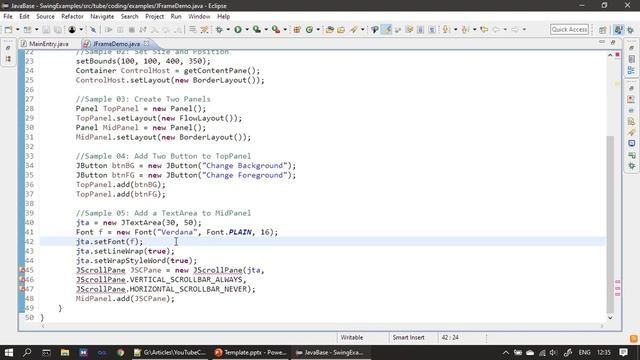The image size is (640, 360).
Task: Click the Search flashlight toolbar icon
Action: pos(353,29)
